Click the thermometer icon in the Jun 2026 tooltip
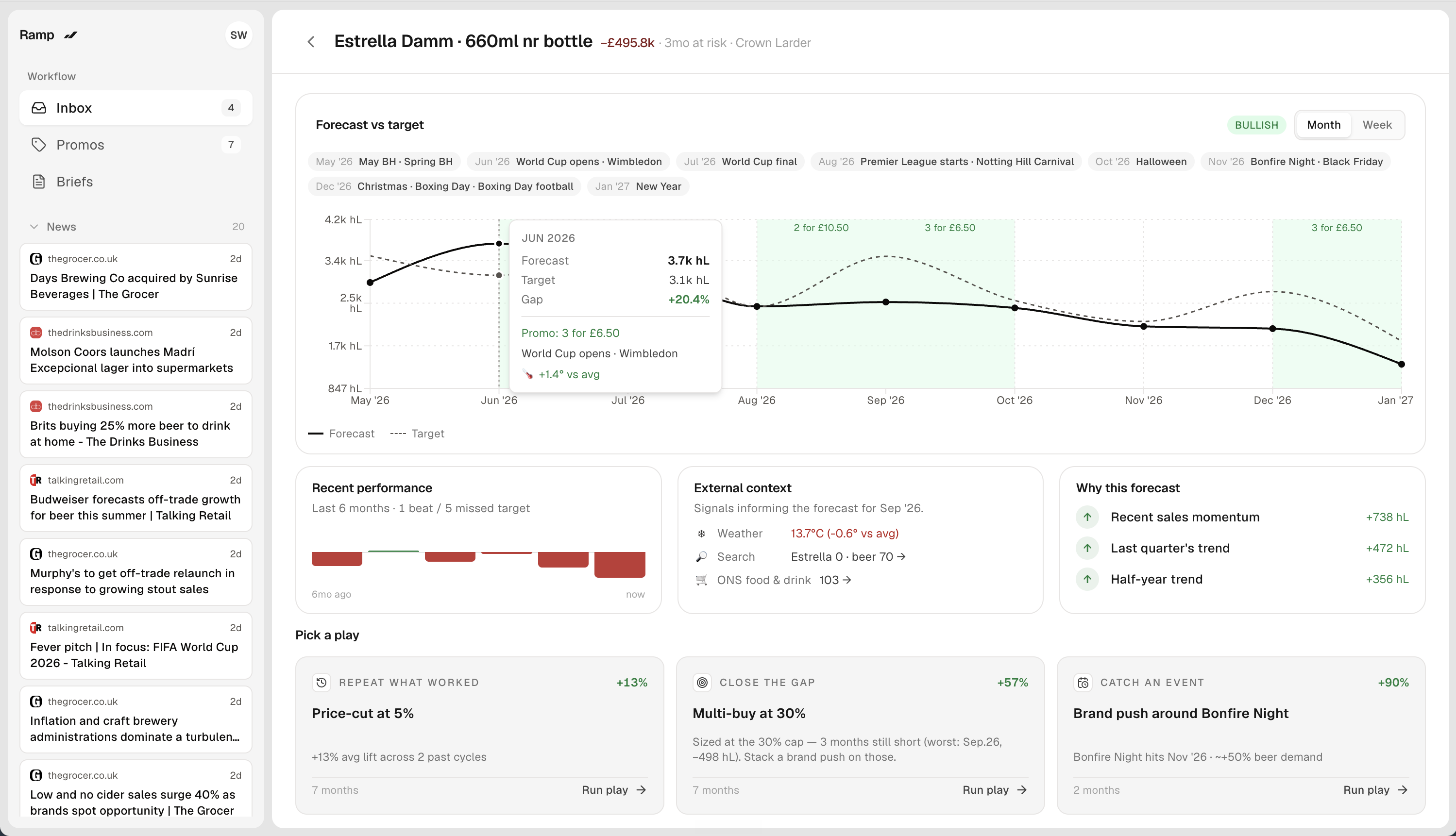Viewport: 1456px width, 836px height. (x=528, y=374)
